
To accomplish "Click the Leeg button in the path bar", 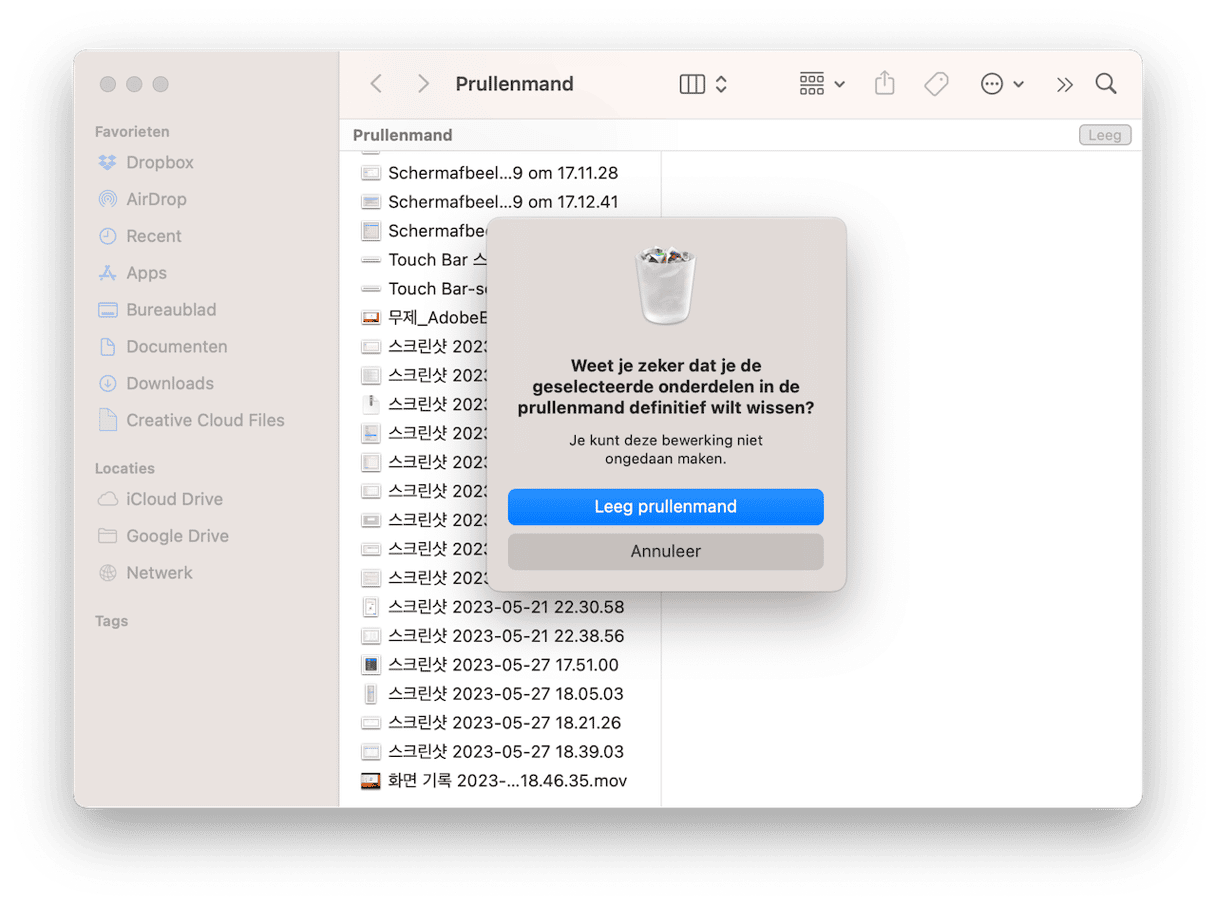I will (1105, 135).
